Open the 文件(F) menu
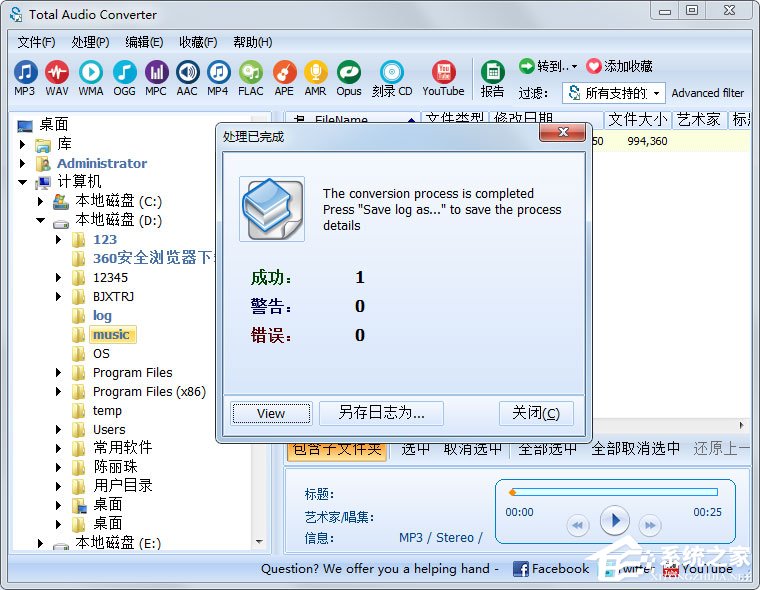Viewport: 760px width, 590px height. pos(36,42)
